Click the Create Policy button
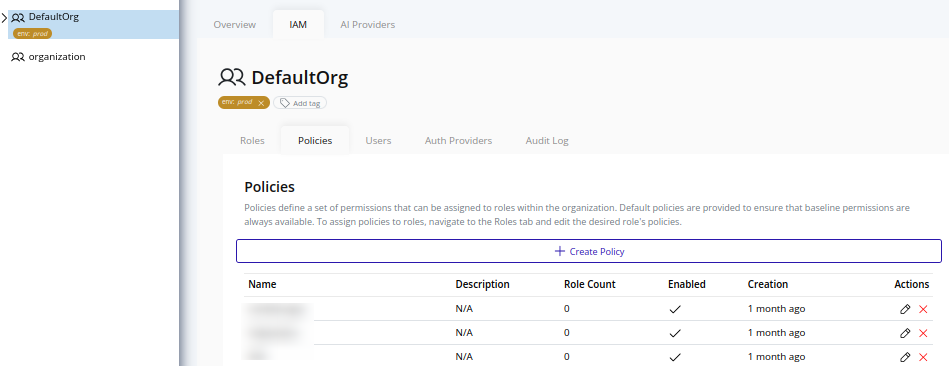The height and width of the screenshot is (366, 949). pyautogui.click(x=589, y=251)
